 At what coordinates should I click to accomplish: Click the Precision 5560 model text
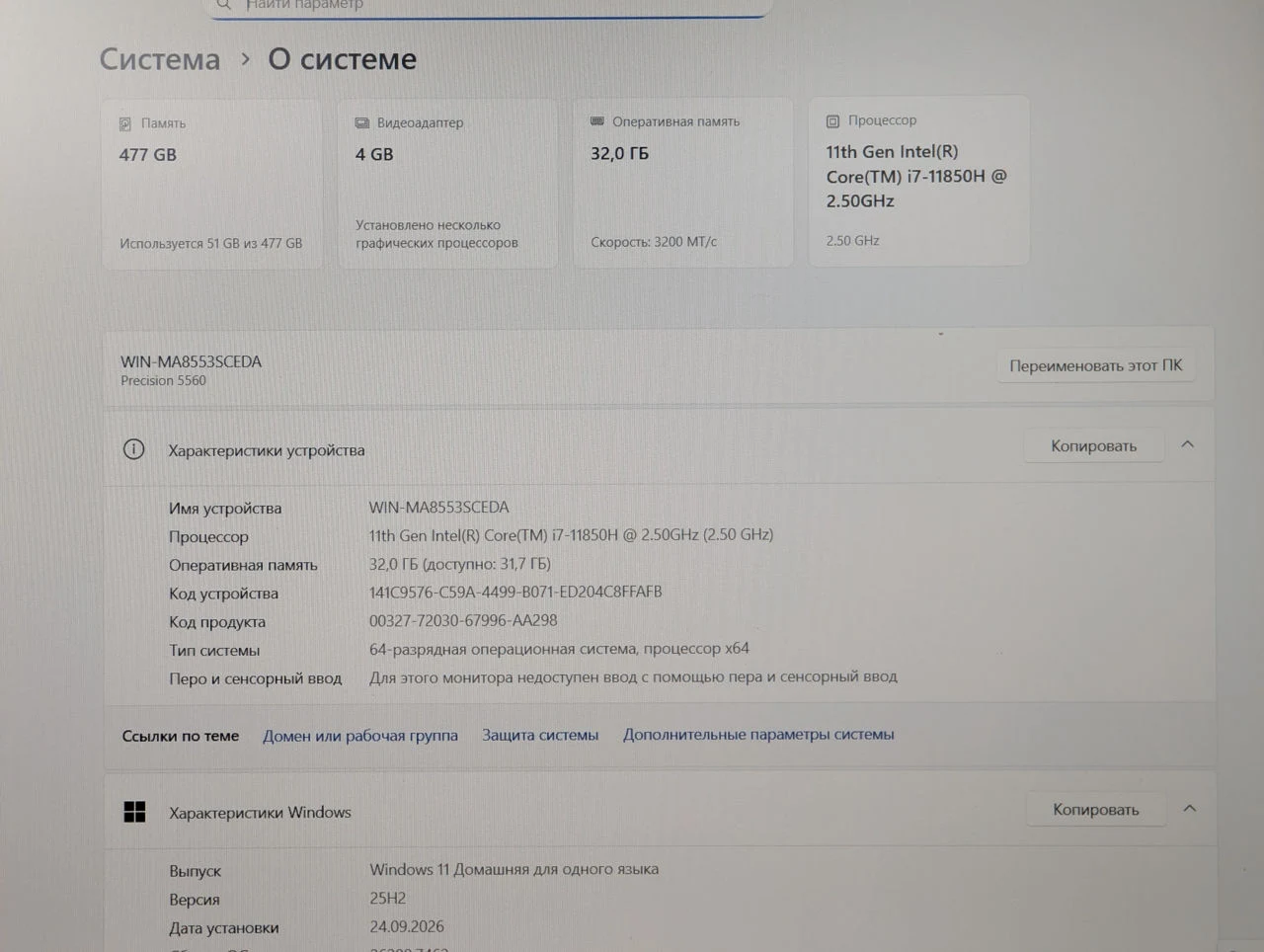click(x=164, y=380)
